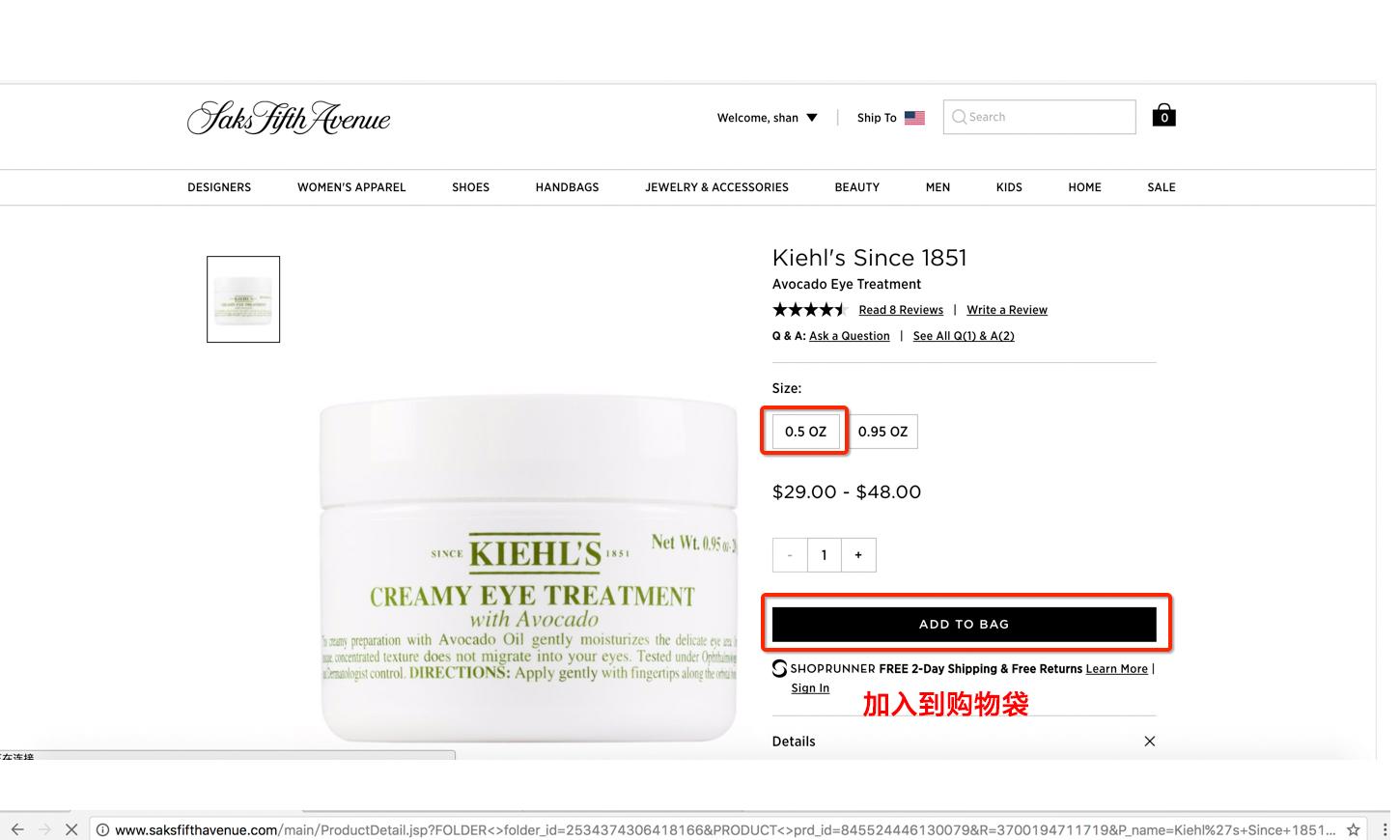The height and width of the screenshot is (840, 1400).
Task: Expand the Welcome, shan account dropdown
Action: click(x=768, y=118)
